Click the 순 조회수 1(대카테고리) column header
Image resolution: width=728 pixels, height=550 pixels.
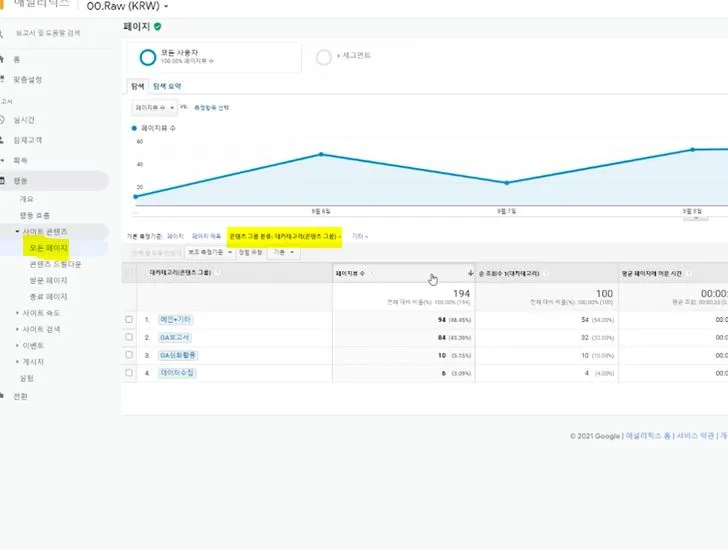pos(509,274)
